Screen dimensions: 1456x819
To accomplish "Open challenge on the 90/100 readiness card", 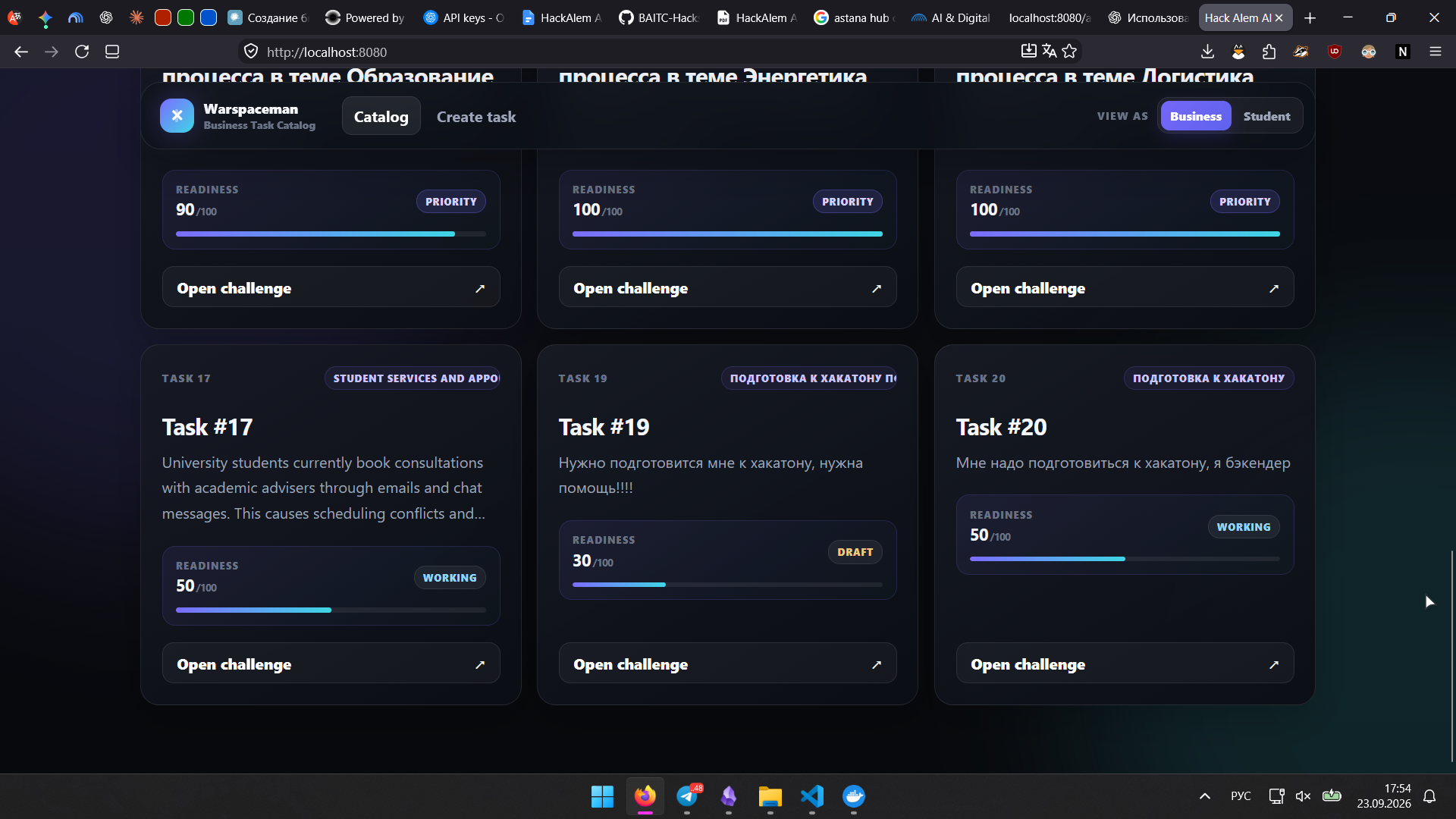I will click(x=331, y=287).
